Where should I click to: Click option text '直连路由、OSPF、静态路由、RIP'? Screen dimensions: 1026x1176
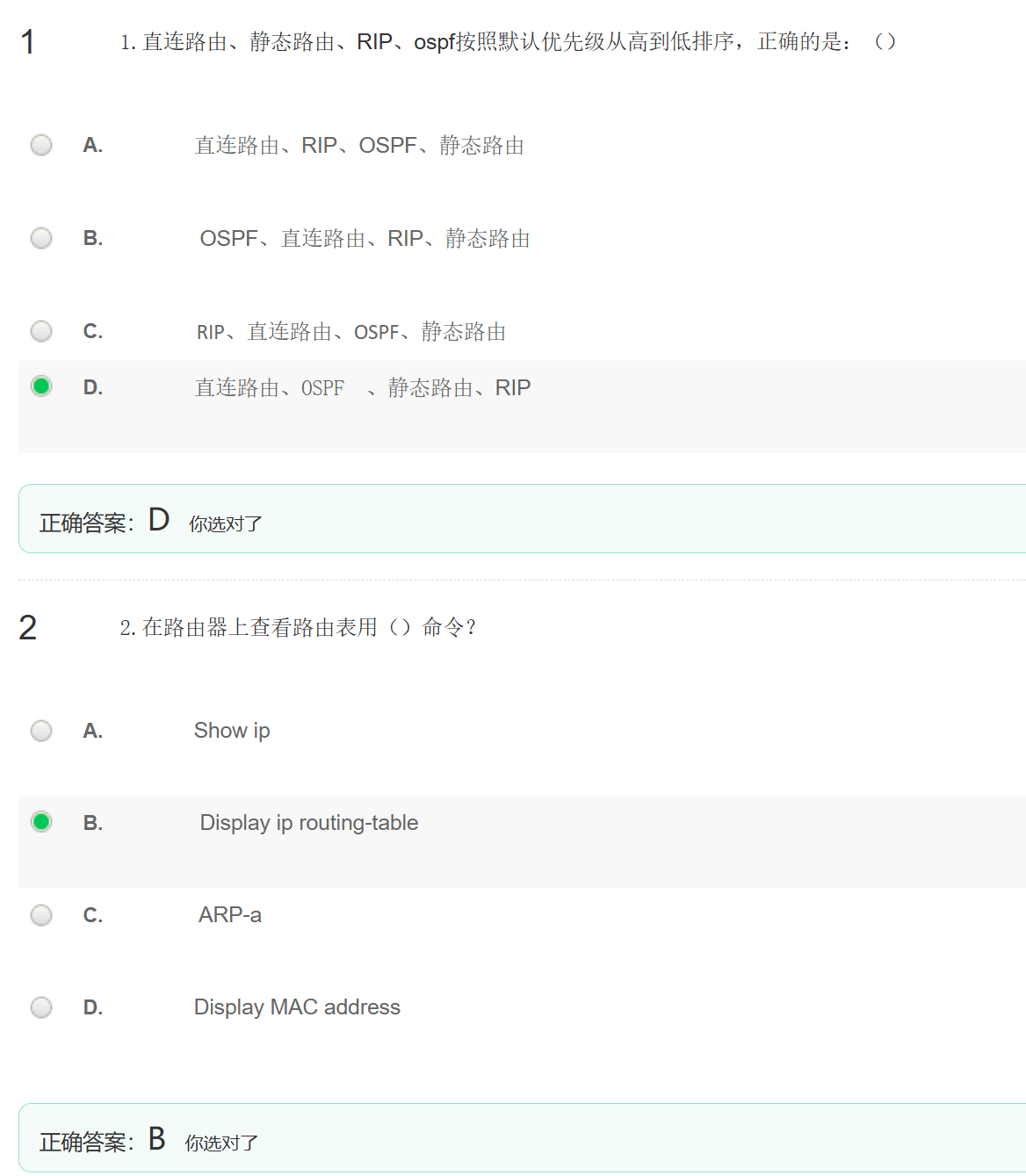click(362, 388)
